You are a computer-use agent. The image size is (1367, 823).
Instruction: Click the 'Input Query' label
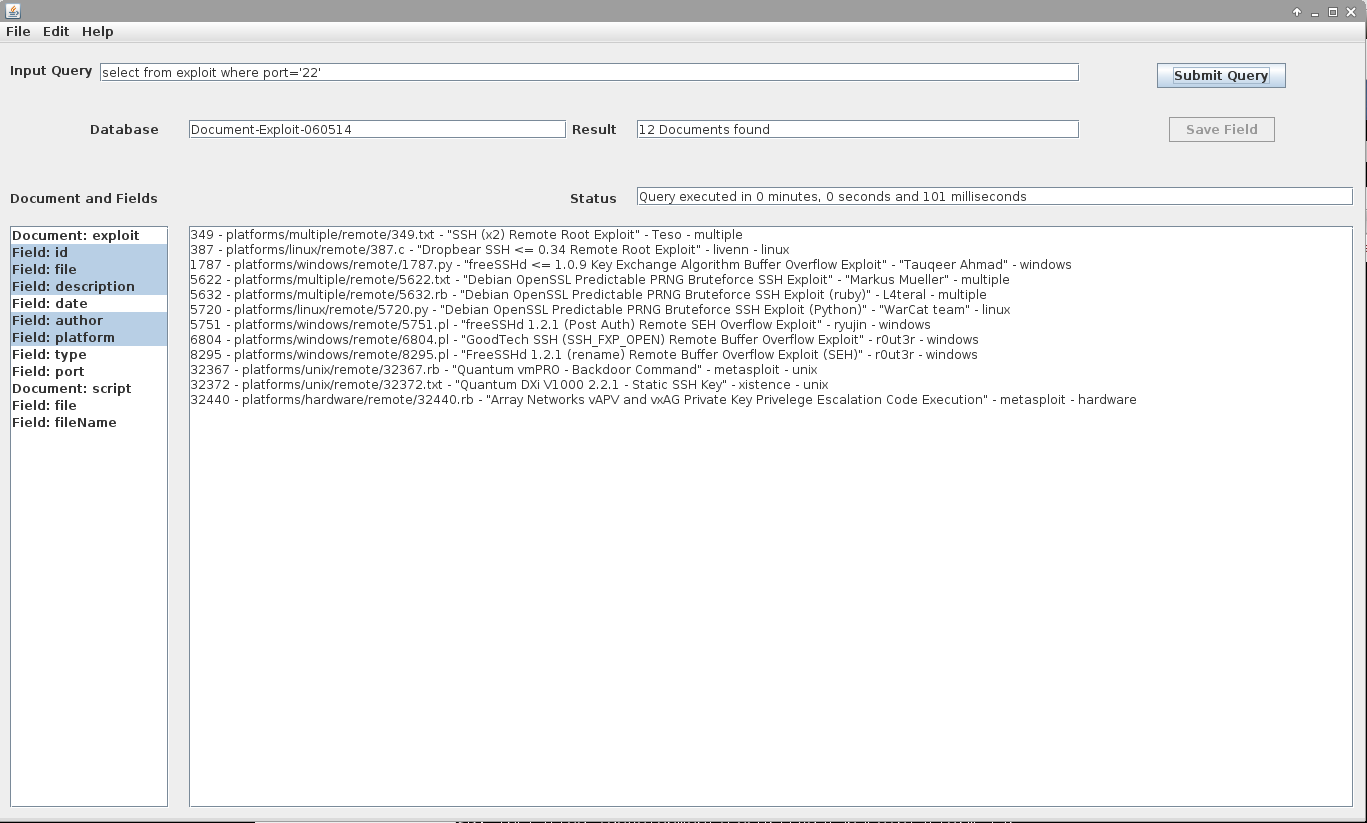coord(51,71)
